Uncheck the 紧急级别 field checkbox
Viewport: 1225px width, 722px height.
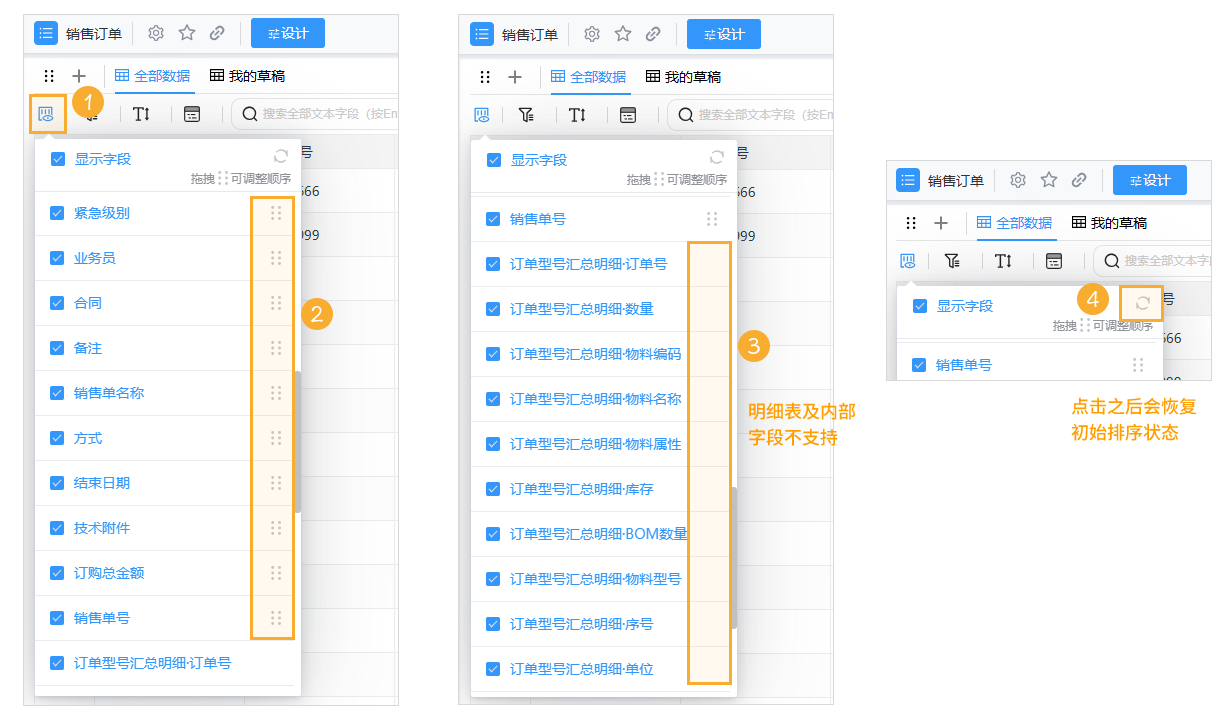(57, 213)
